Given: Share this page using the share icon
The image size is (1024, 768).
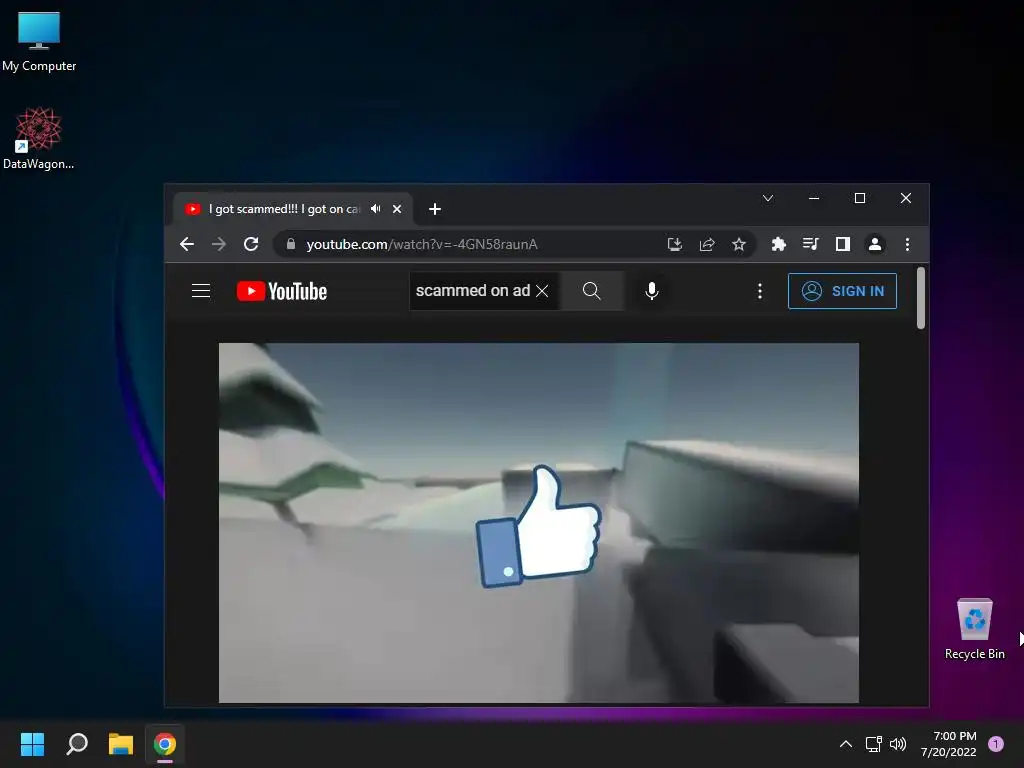Looking at the screenshot, I should (x=707, y=244).
